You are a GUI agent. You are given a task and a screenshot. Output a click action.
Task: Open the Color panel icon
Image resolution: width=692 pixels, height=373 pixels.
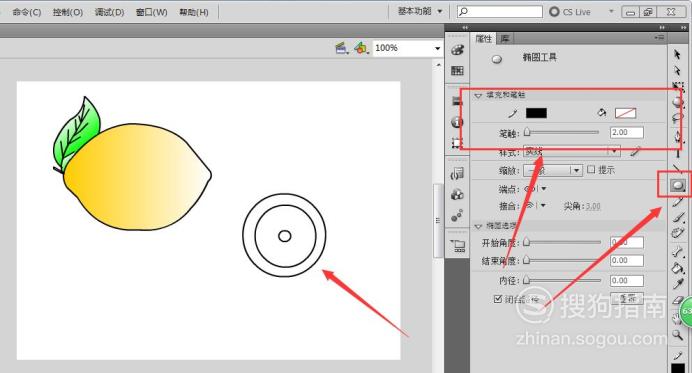tap(458, 50)
